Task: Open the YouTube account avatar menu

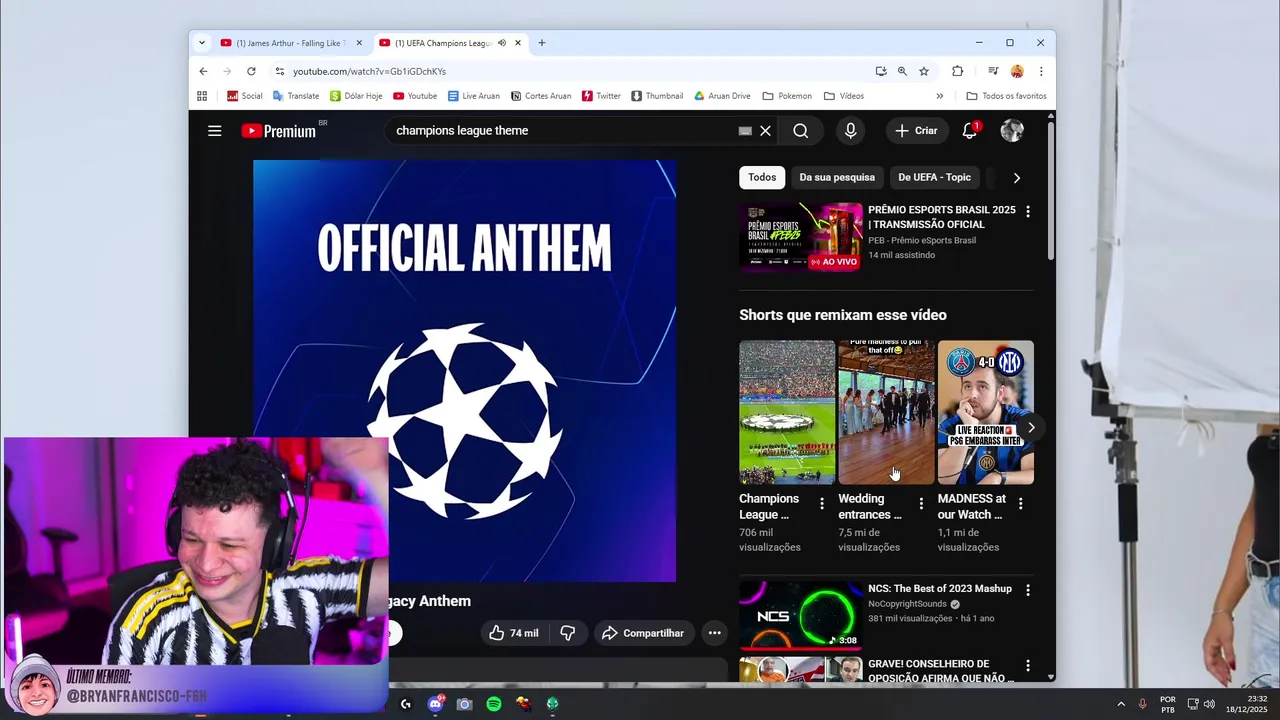Action: tap(1012, 131)
